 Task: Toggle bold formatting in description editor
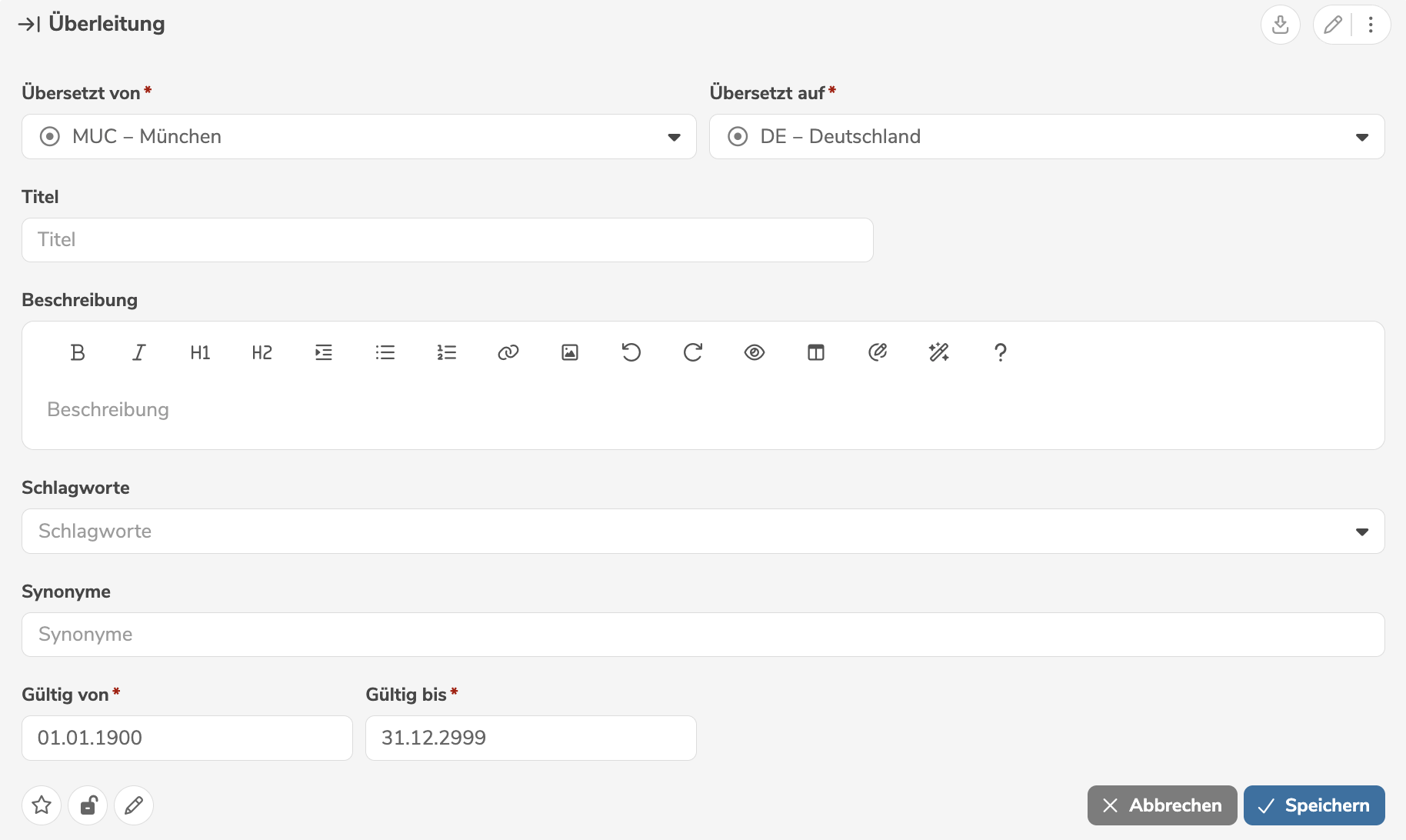(78, 352)
